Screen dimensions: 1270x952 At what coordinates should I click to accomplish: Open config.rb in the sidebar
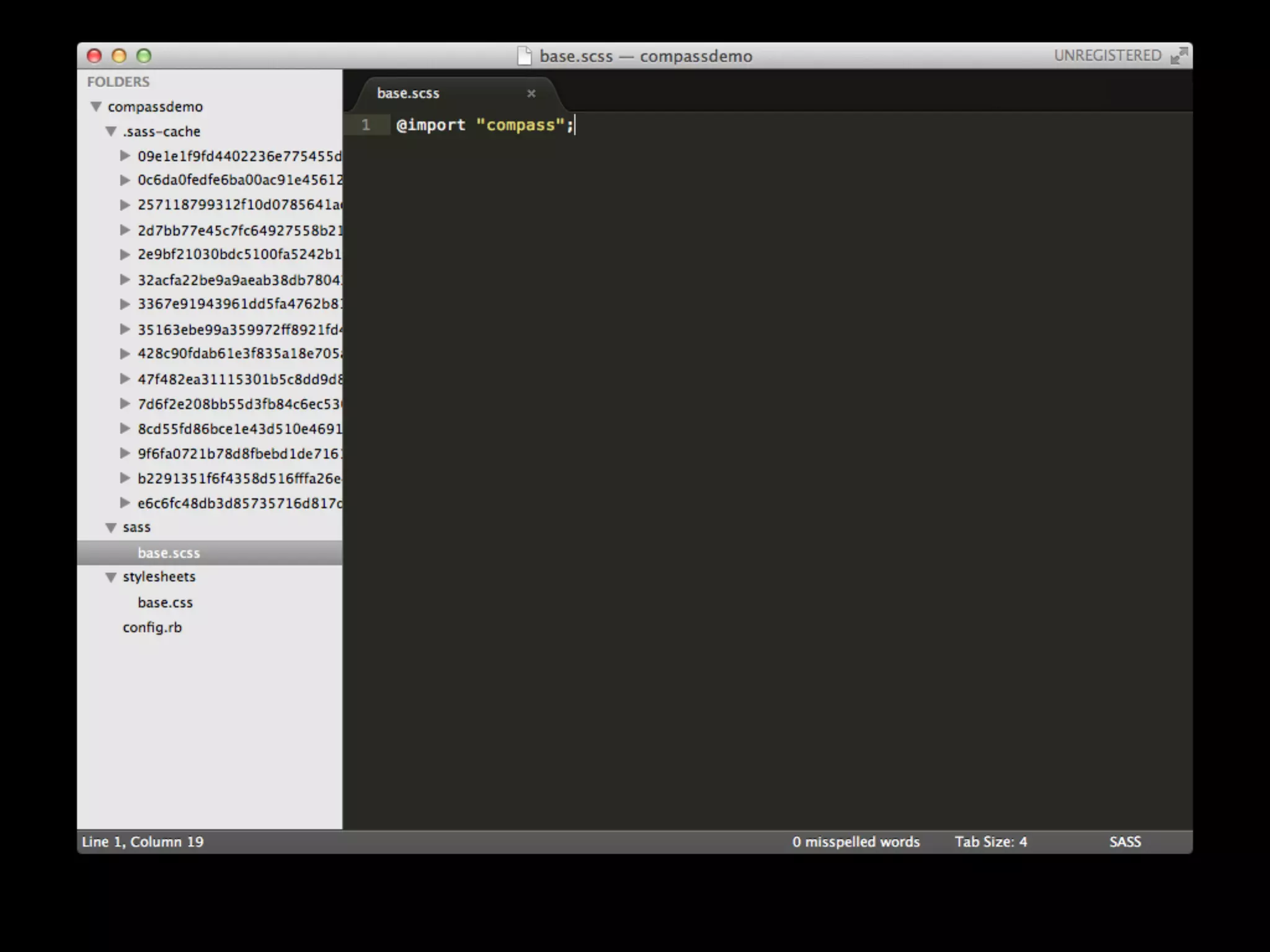point(152,627)
